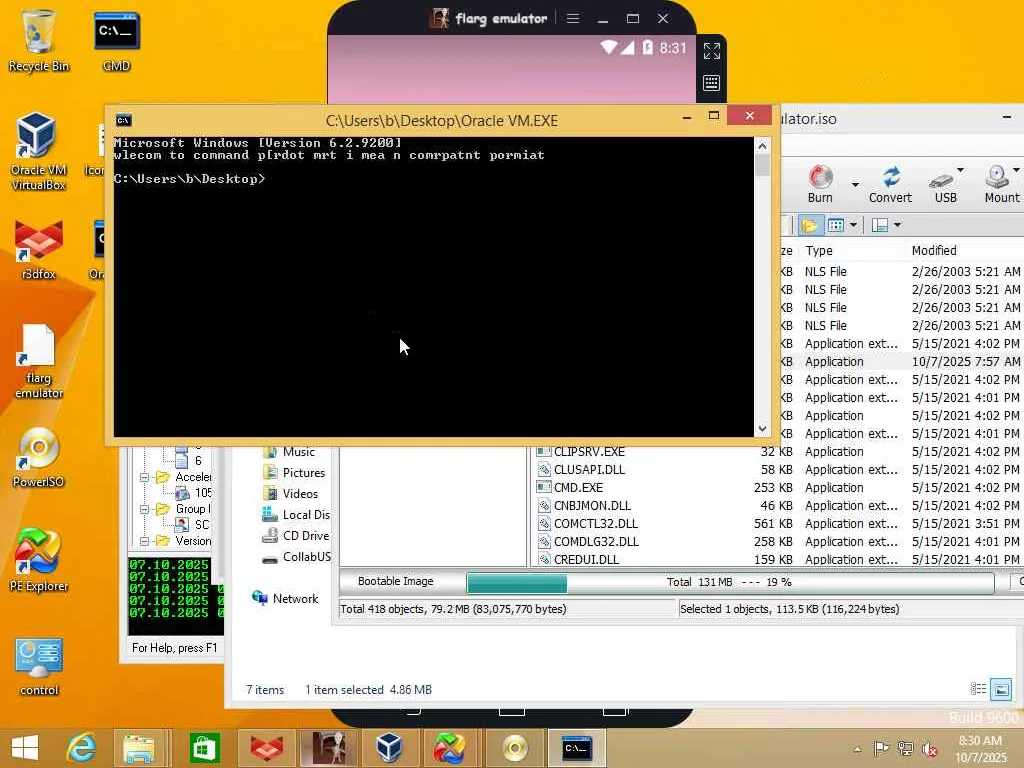The width and height of the screenshot is (1024, 768).
Task: Switch Explorer to details view icon
Action: pos(978,689)
